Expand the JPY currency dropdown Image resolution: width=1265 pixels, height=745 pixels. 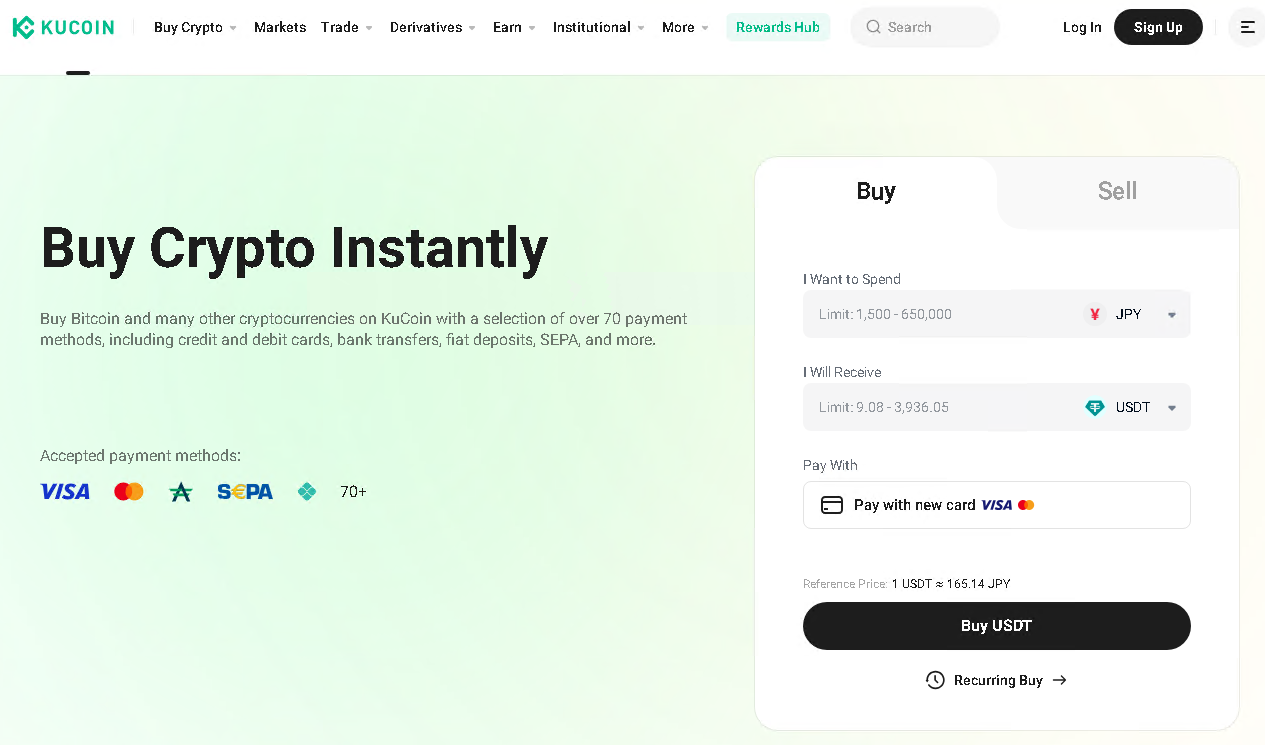[x=1171, y=315]
